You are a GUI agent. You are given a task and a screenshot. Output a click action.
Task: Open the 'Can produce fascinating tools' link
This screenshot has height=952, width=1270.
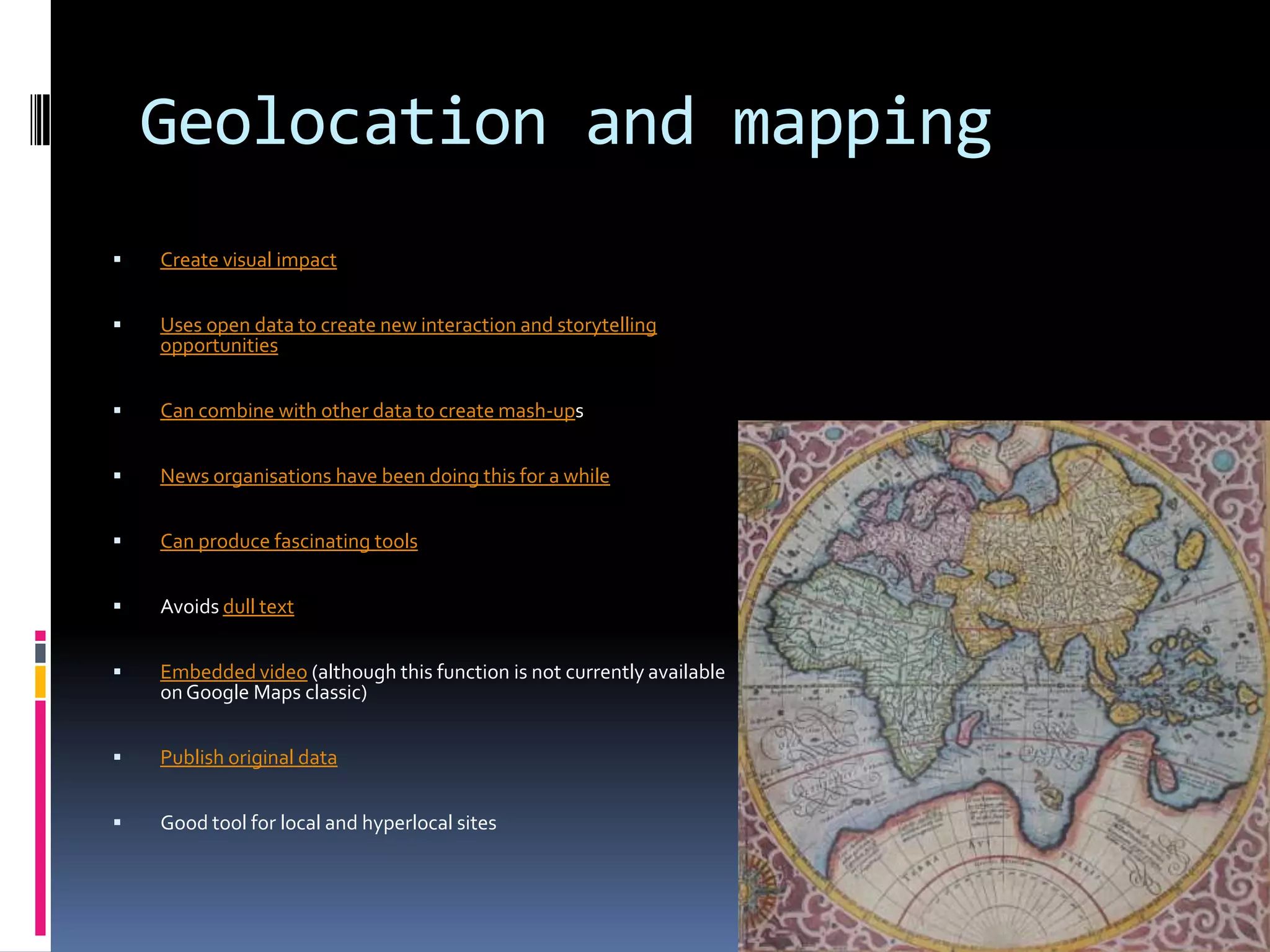pyautogui.click(x=288, y=541)
